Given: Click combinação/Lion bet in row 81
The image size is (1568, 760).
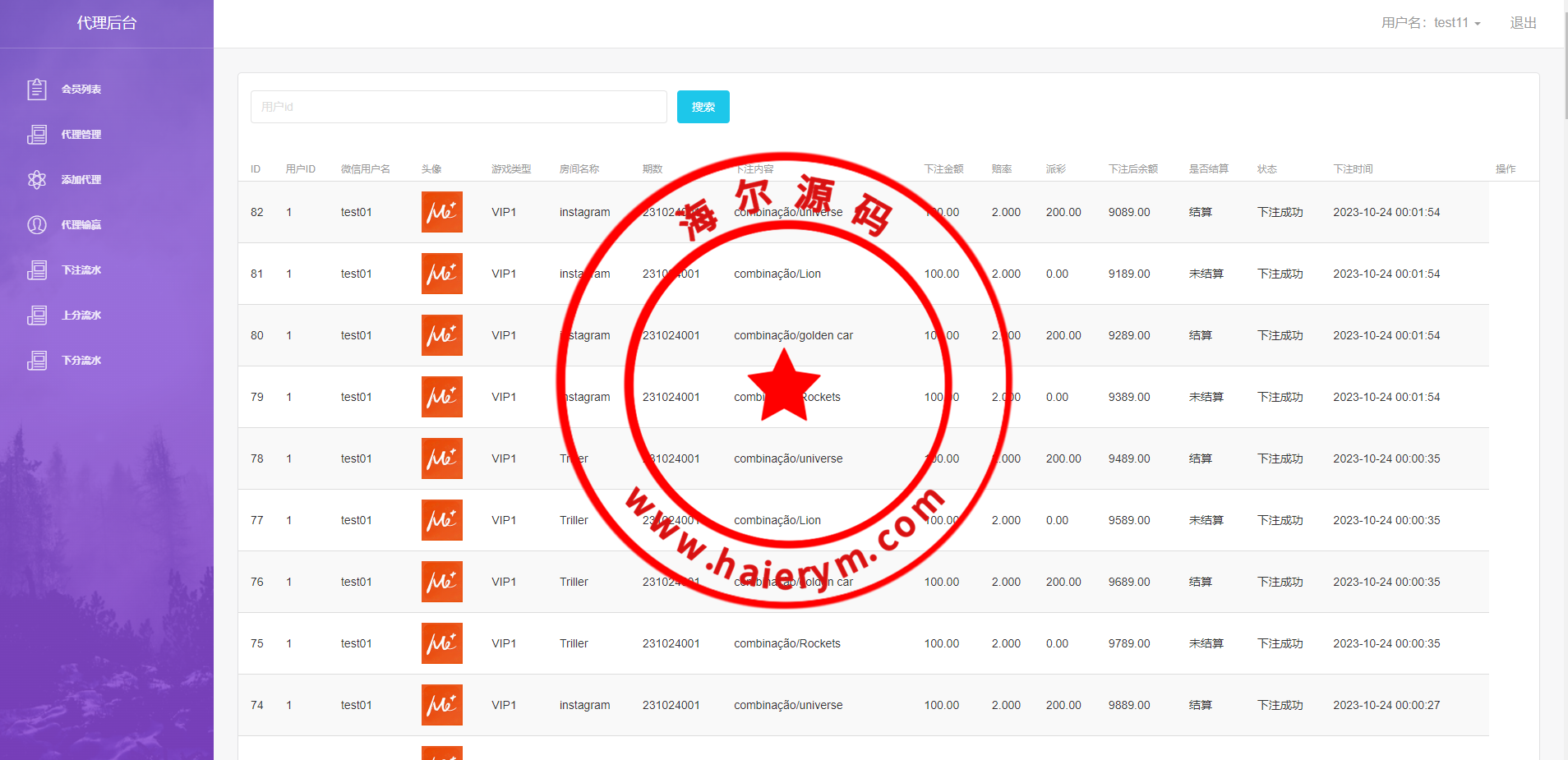Looking at the screenshot, I should pos(777,274).
